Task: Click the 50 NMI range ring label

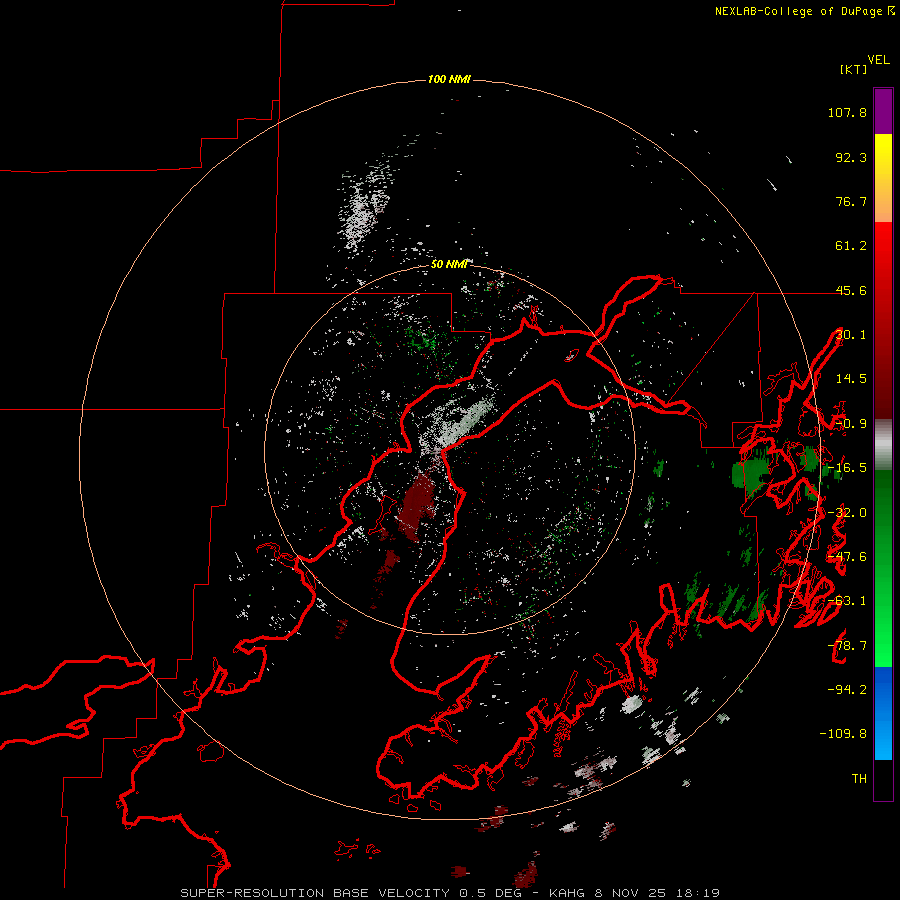Action: coord(449,264)
